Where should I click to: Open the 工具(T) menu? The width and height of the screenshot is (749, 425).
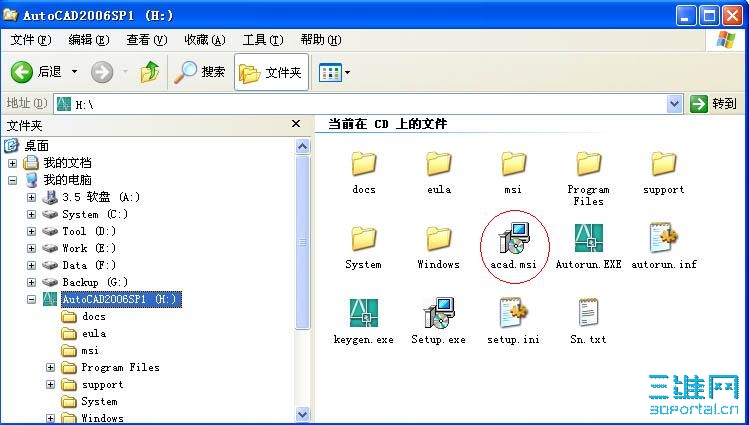pyautogui.click(x=263, y=40)
